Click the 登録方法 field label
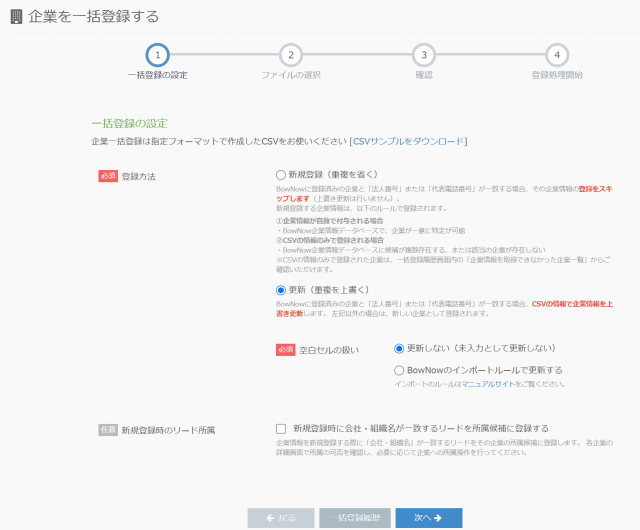The width and height of the screenshot is (640, 530). coord(139,176)
